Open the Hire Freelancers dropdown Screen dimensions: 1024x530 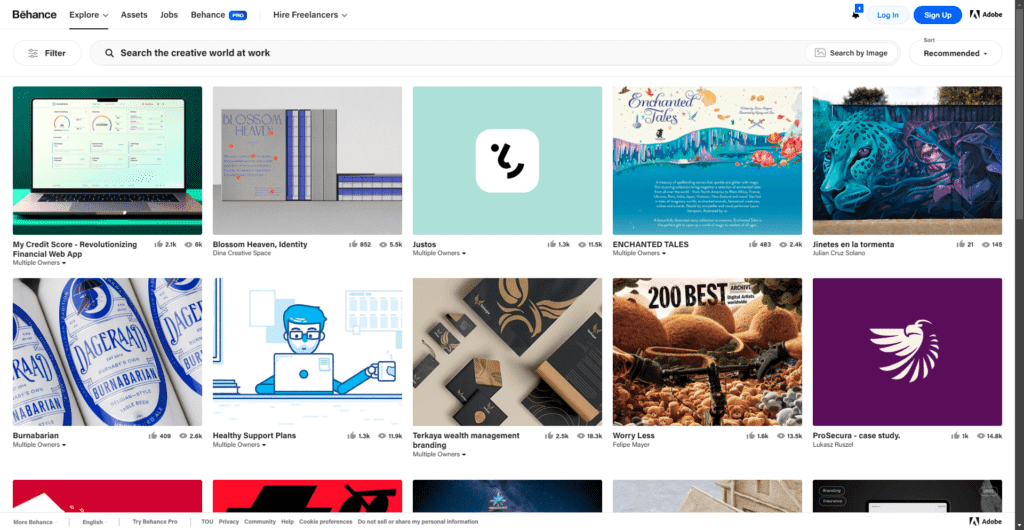[x=311, y=15]
